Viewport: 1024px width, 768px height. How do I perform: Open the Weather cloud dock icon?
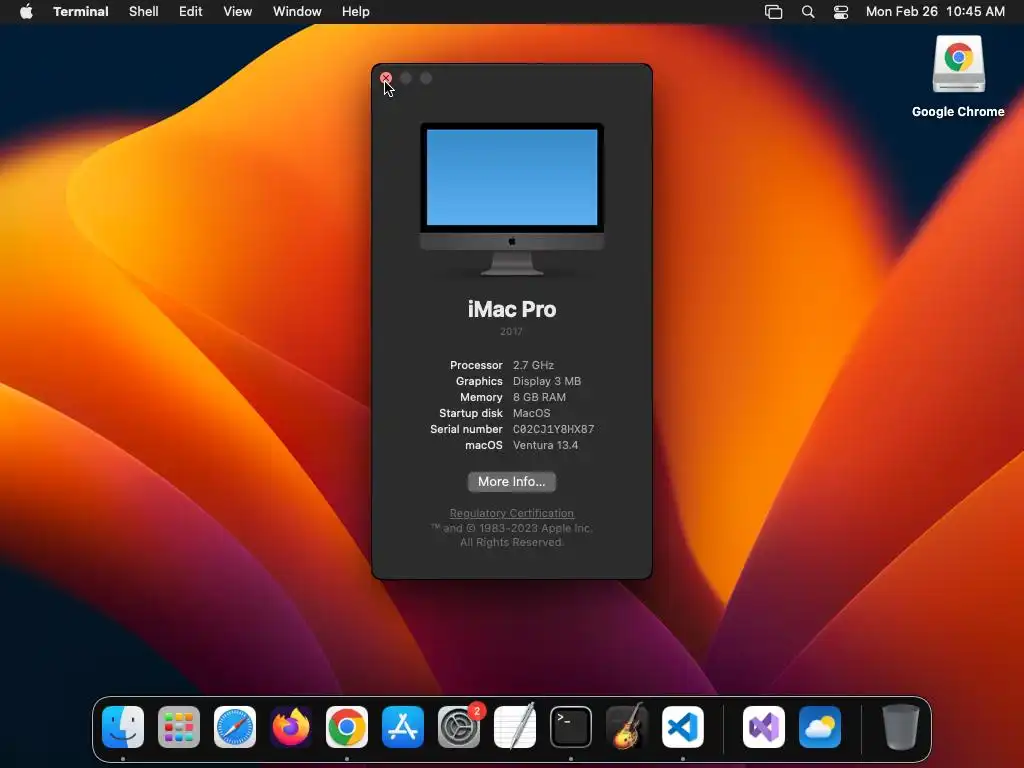(820, 727)
